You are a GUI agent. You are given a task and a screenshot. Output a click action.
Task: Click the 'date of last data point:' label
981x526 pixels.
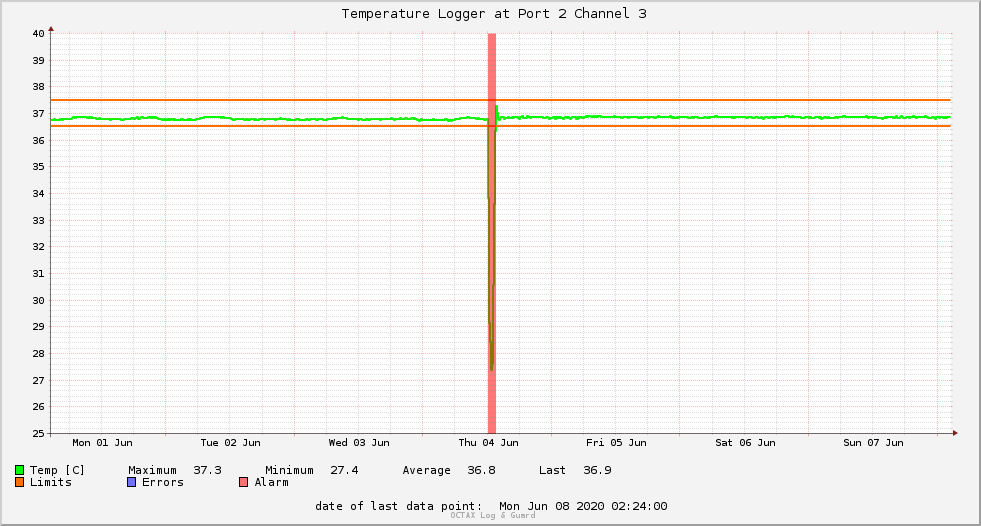point(399,506)
